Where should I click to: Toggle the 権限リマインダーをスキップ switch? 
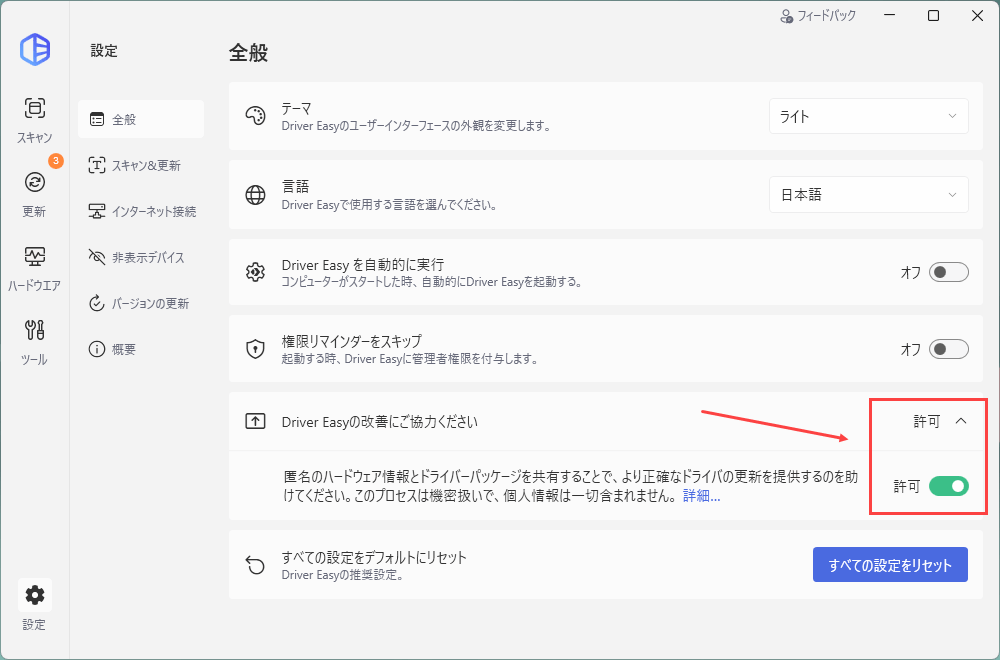click(948, 349)
